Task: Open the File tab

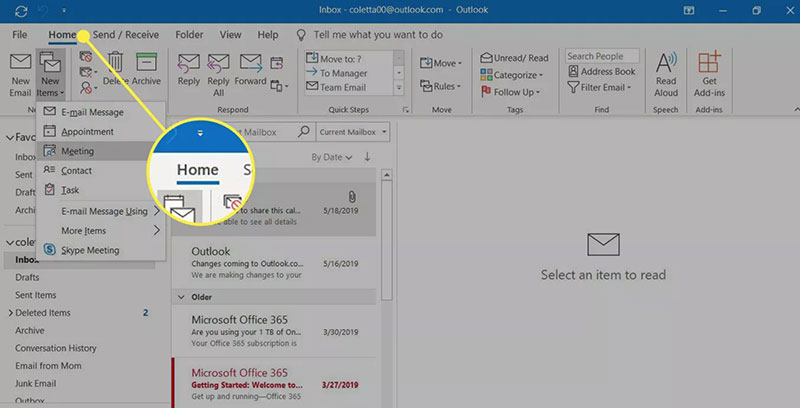Action: tap(19, 35)
